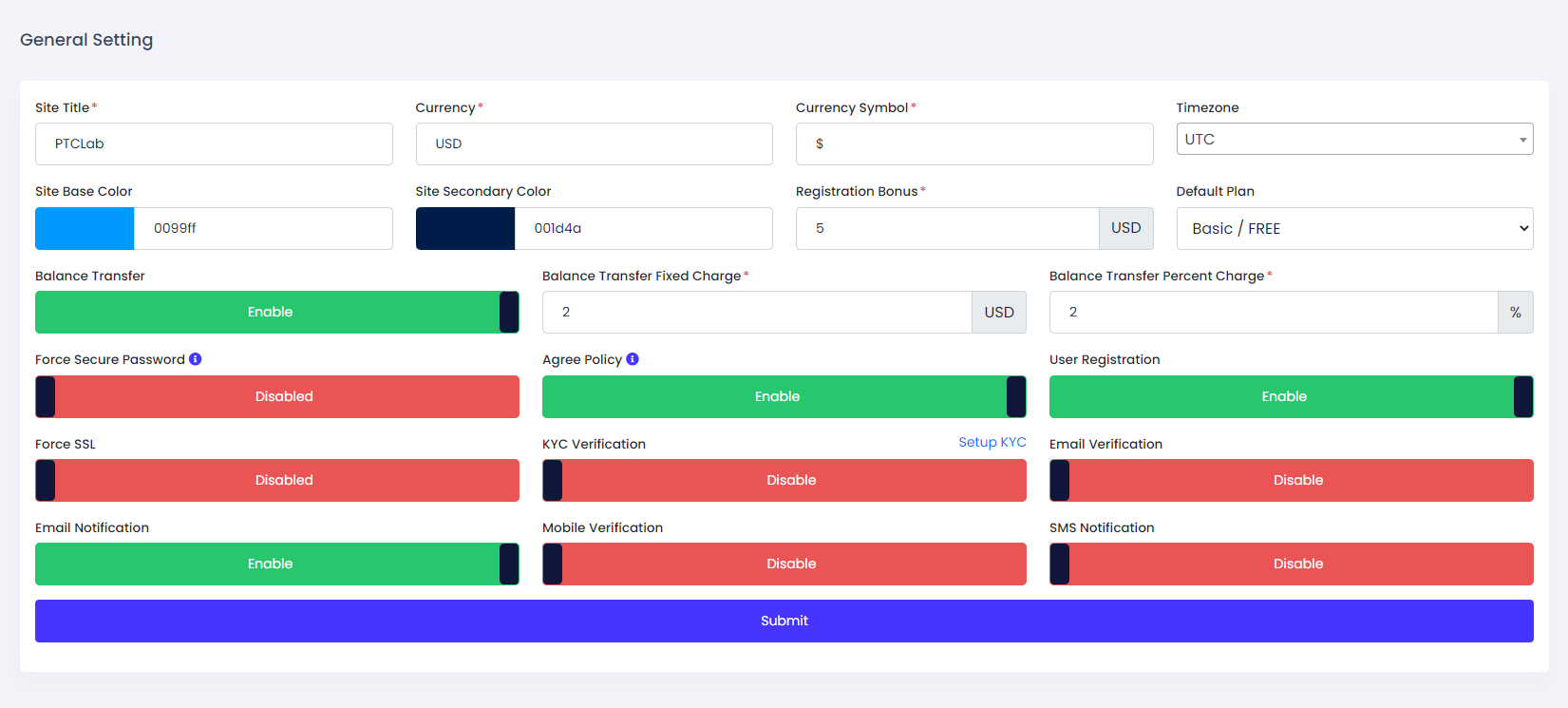Enable the KYC Verification toggle
Screen dimensions: 1568x708
tap(784, 480)
